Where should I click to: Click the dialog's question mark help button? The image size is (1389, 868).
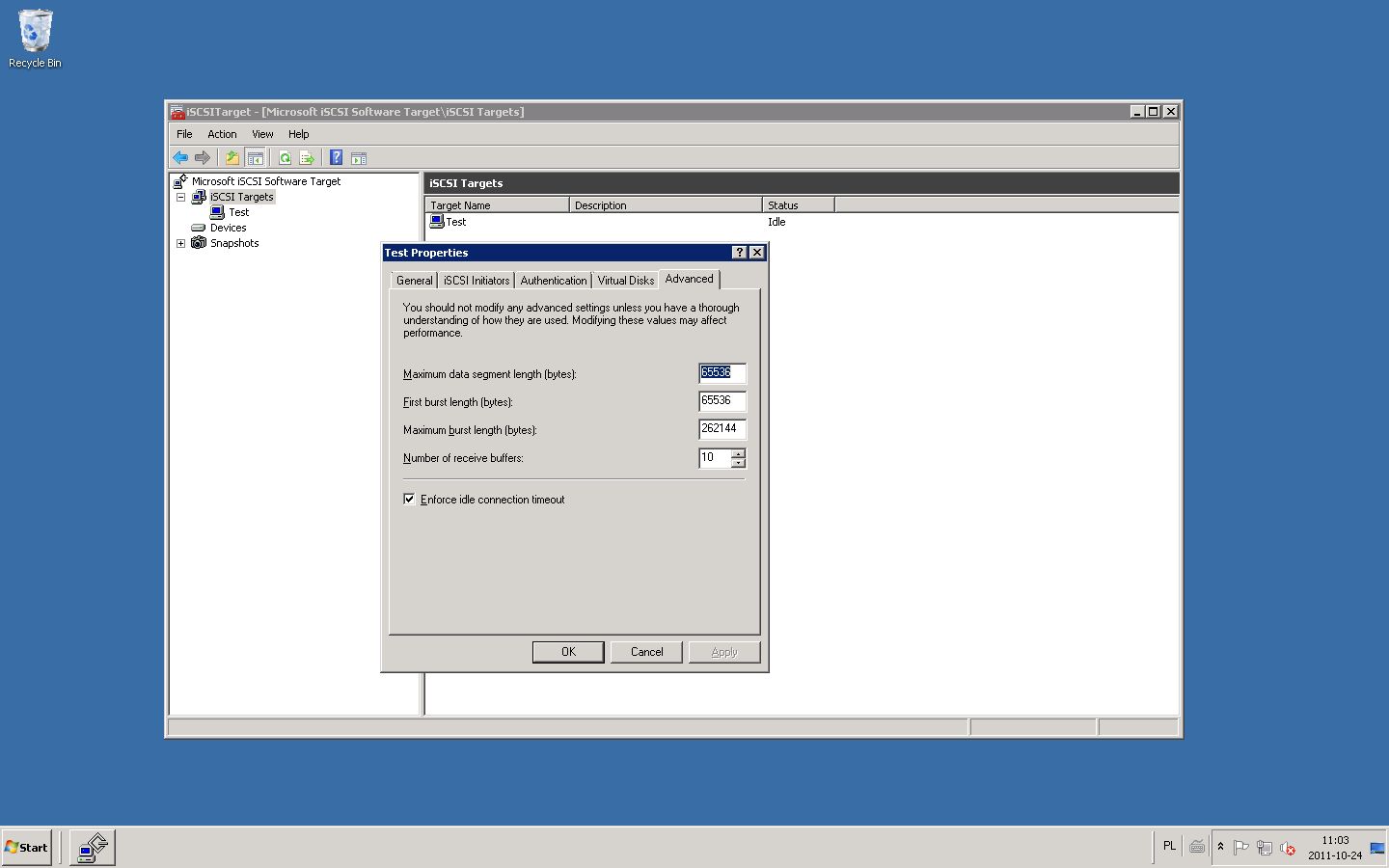coord(740,253)
